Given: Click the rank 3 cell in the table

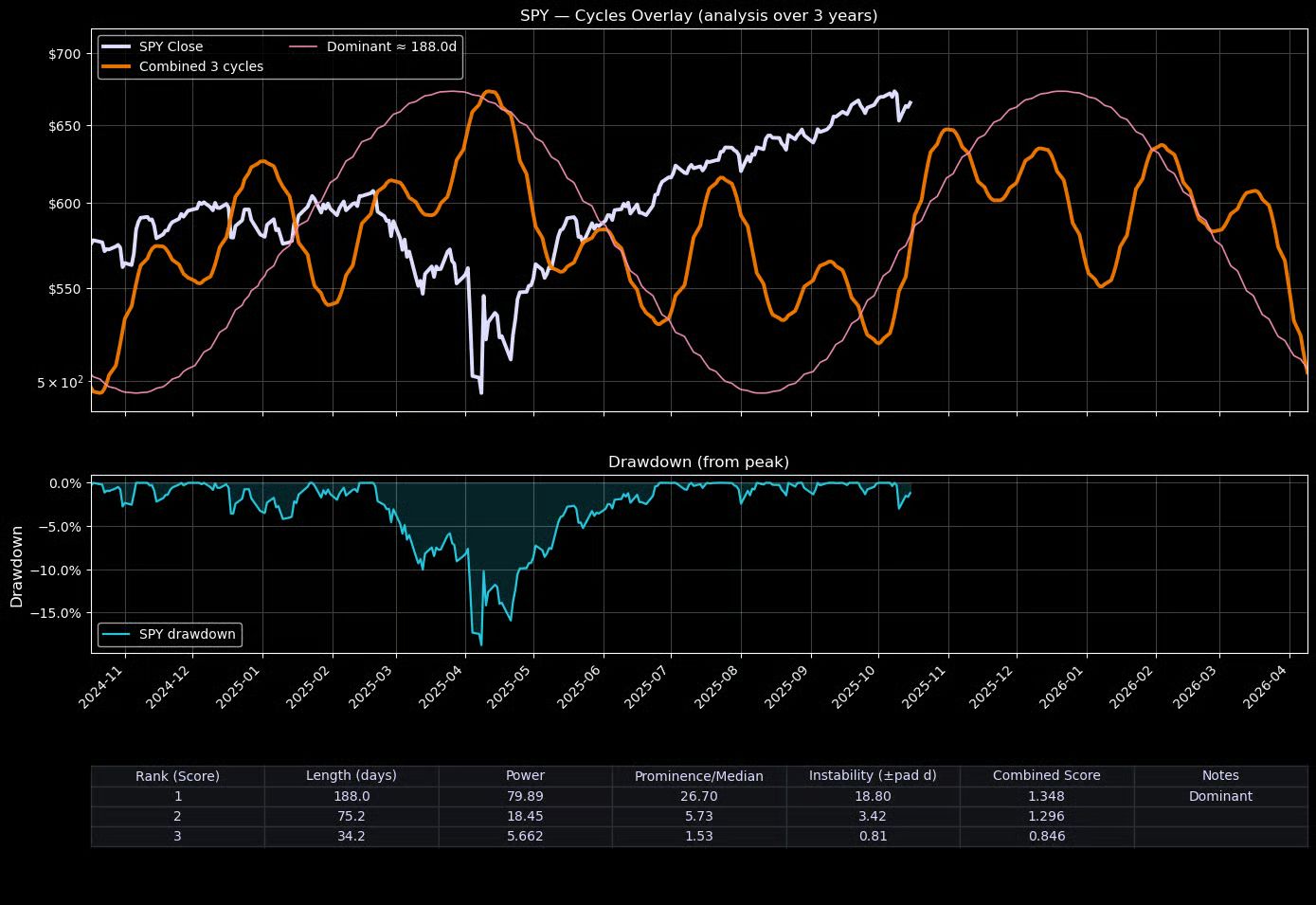Looking at the screenshot, I should pos(177,837).
